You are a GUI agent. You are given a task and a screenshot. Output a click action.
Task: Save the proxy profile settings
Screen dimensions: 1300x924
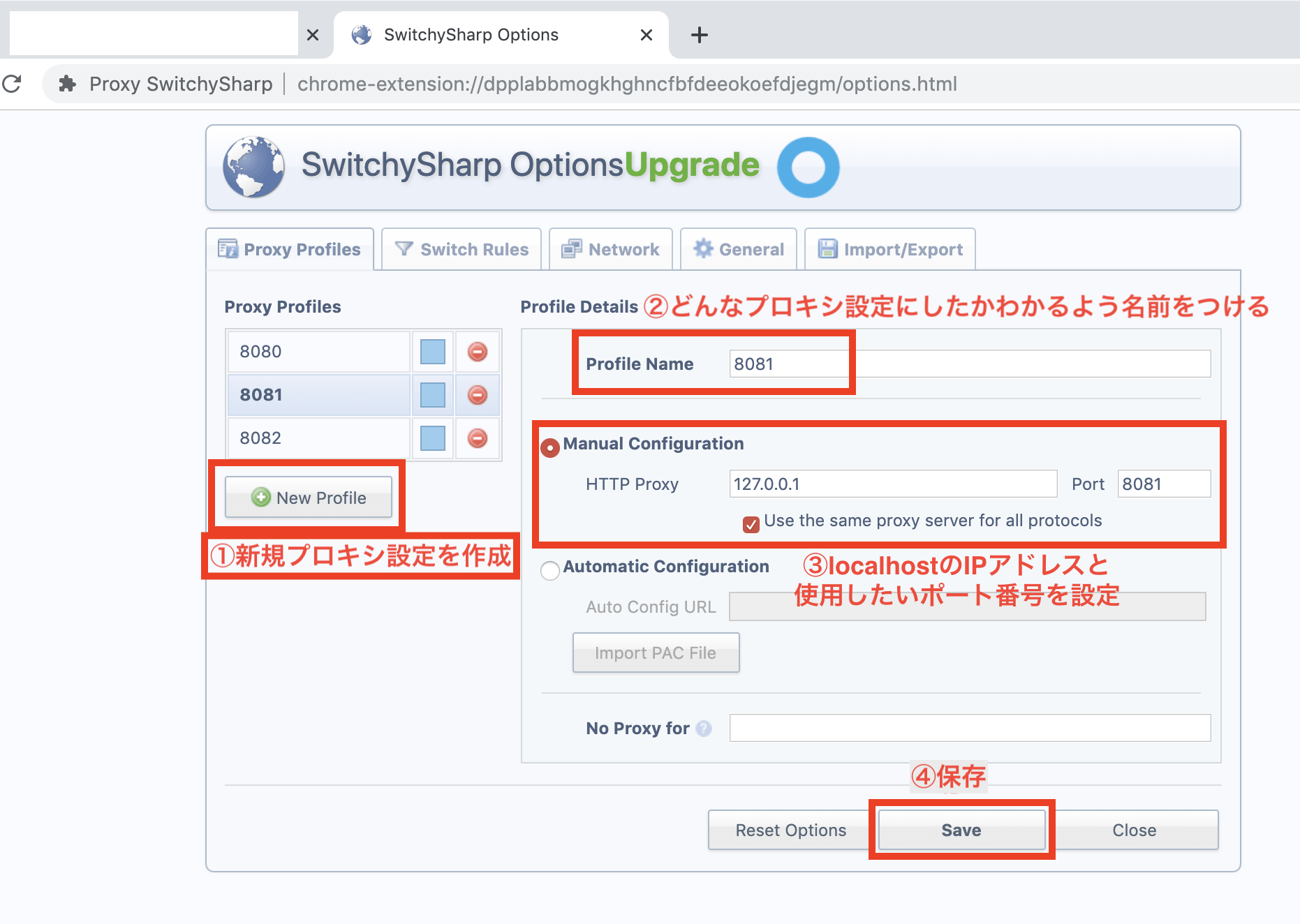pyautogui.click(x=961, y=830)
